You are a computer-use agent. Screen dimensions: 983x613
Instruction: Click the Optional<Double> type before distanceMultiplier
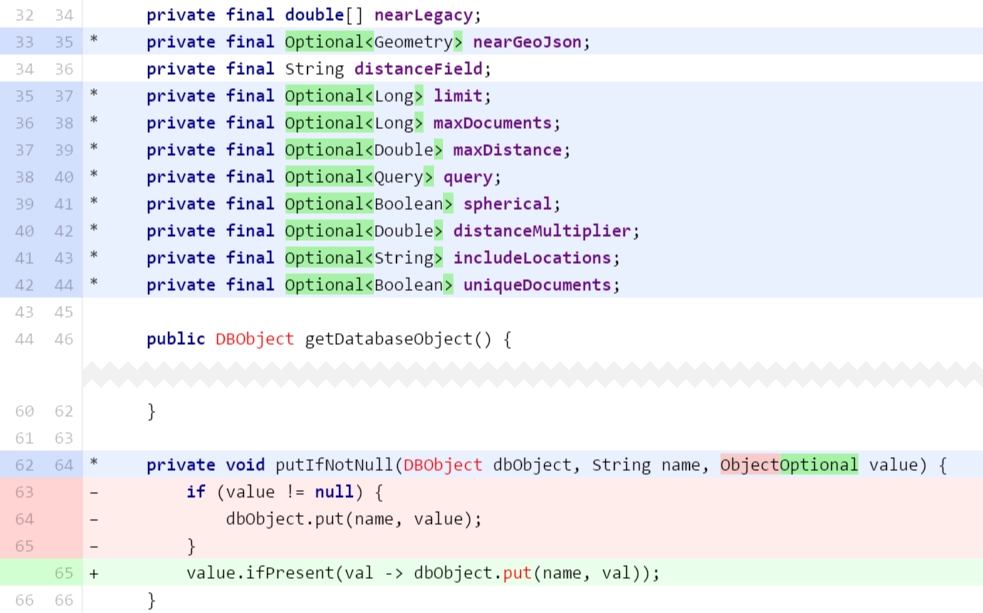[364, 231]
